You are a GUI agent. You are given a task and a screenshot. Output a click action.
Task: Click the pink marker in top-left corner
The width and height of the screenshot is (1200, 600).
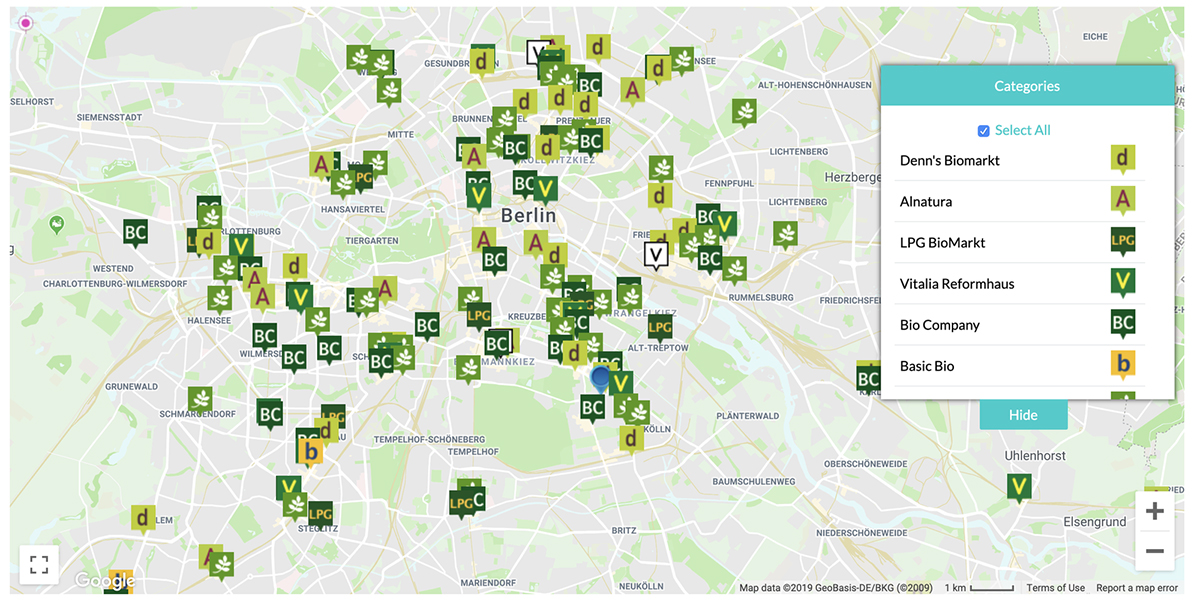26,23
